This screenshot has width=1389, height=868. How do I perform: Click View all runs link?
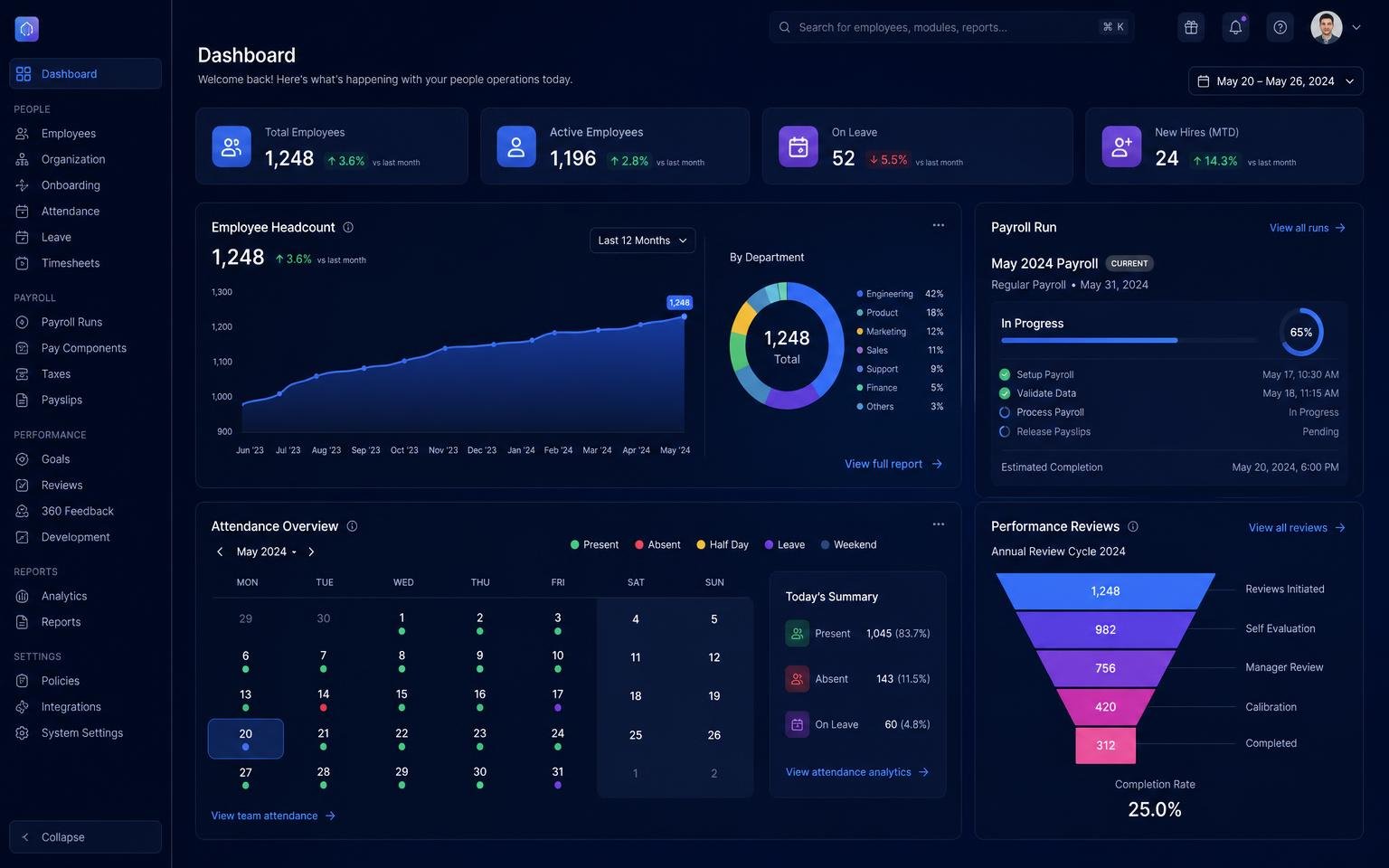(1308, 228)
